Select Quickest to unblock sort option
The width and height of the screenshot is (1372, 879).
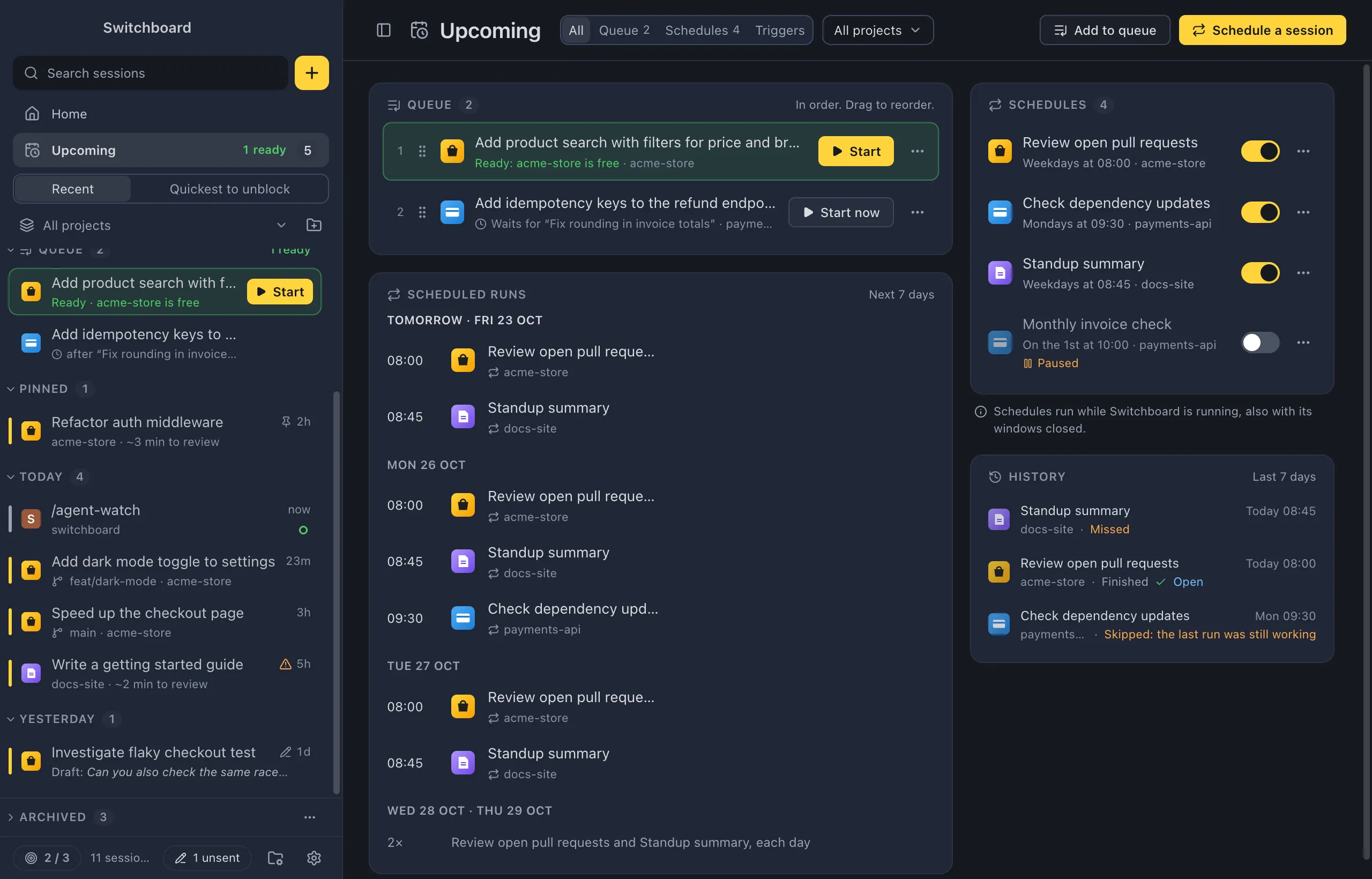pos(229,189)
